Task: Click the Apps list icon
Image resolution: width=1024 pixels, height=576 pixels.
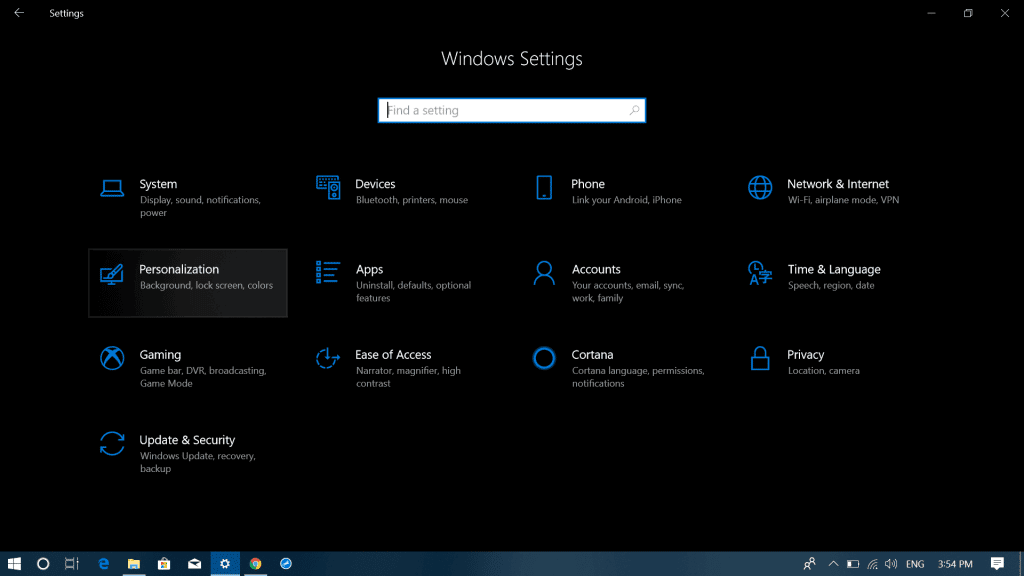Action: (x=328, y=272)
